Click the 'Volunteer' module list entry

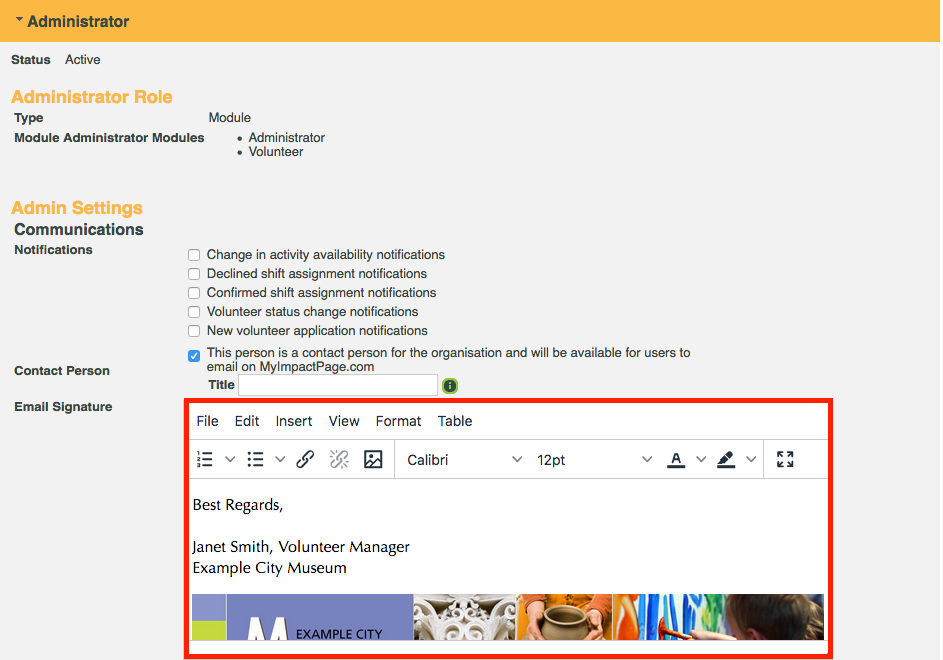[276, 152]
